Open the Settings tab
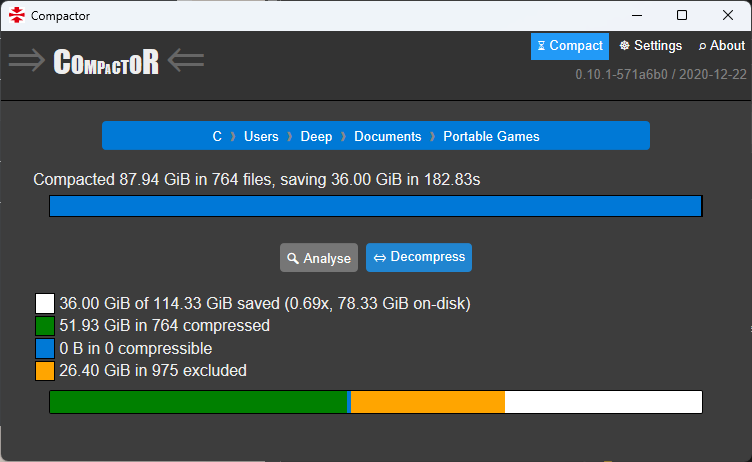 point(651,46)
